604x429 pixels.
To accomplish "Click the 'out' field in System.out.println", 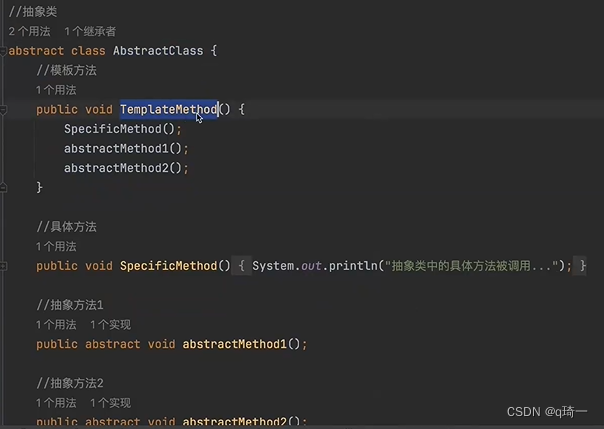I will tap(311, 266).
